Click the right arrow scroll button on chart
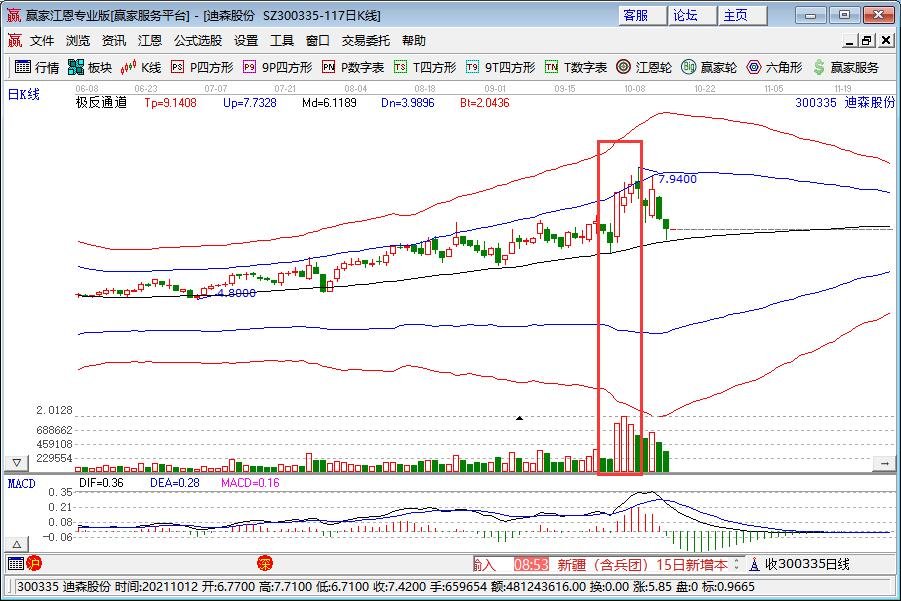 (883, 463)
